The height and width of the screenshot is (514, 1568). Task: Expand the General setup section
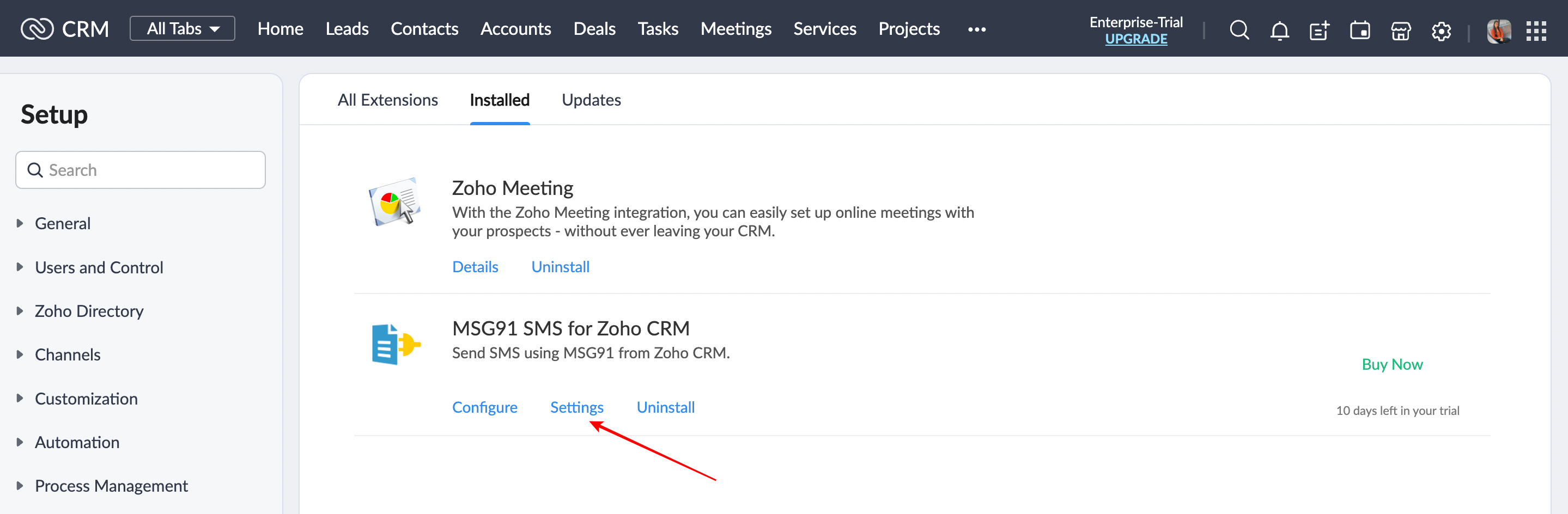point(62,223)
